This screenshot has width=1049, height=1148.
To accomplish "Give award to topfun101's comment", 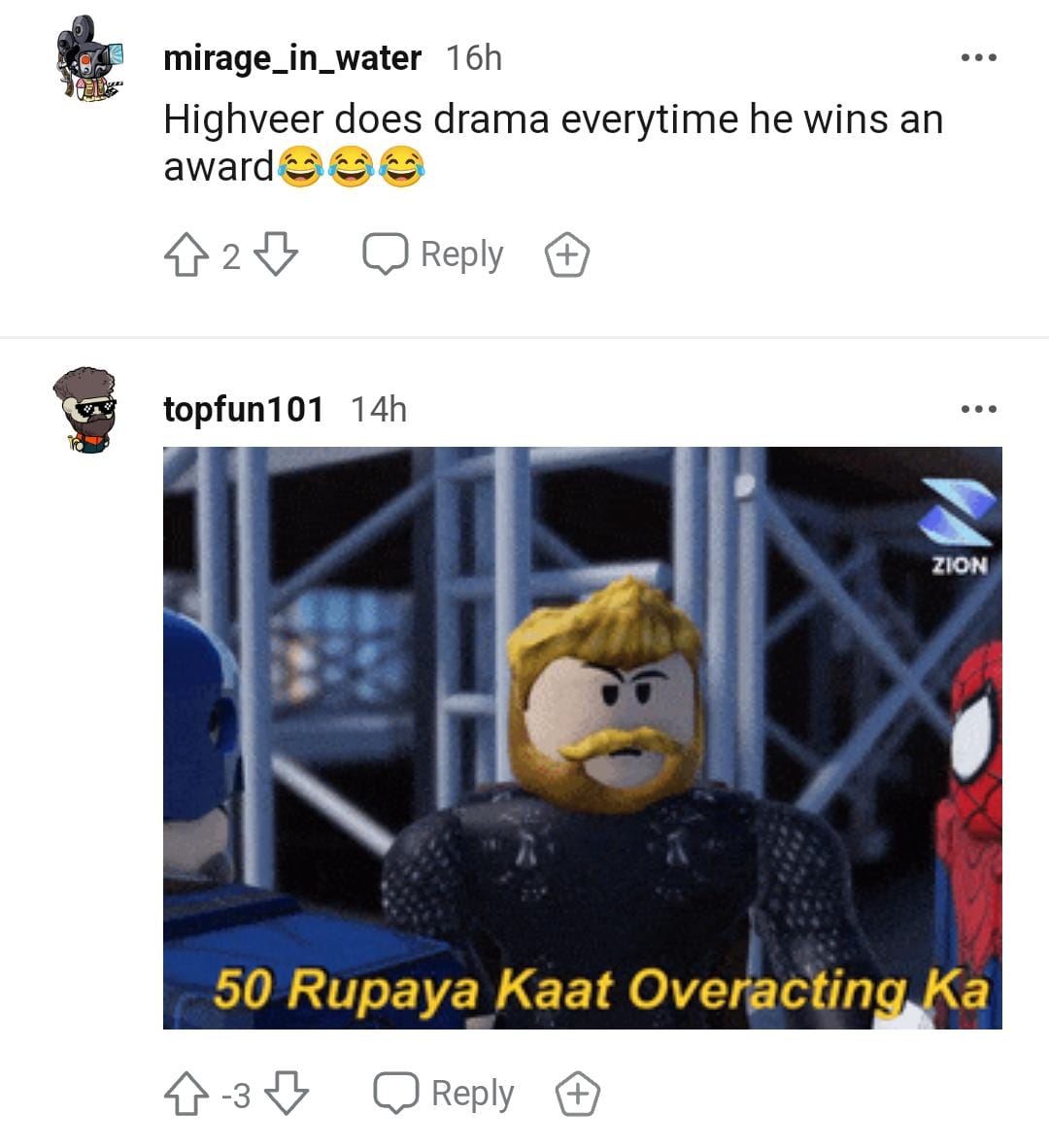I will [578, 1094].
